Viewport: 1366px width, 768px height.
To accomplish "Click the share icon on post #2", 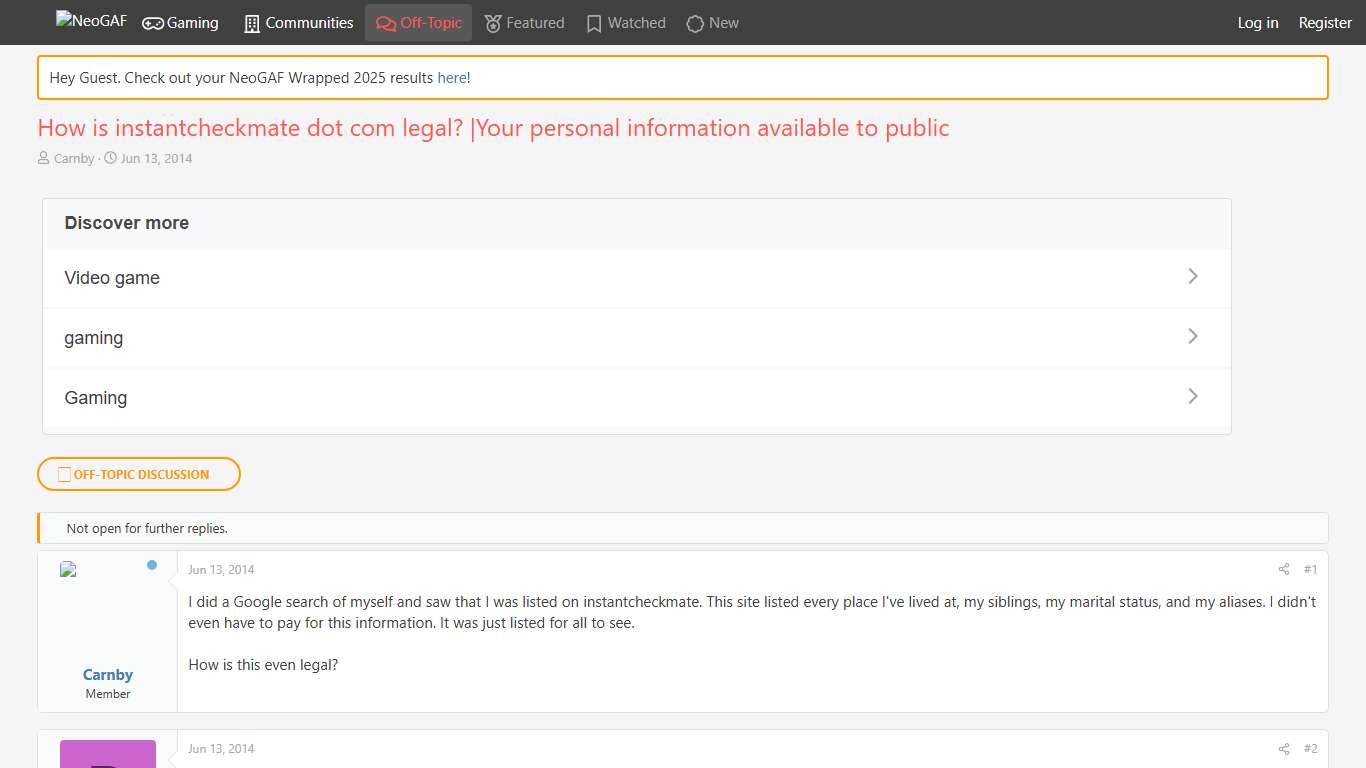I will (1283, 748).
